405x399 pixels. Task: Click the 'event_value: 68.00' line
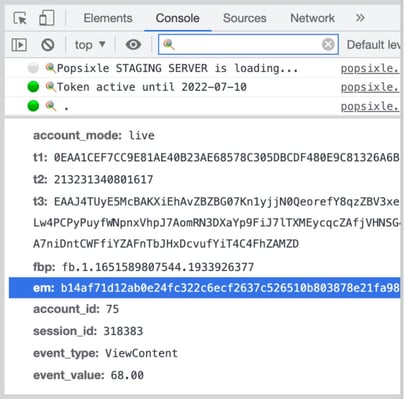(88, 375)
